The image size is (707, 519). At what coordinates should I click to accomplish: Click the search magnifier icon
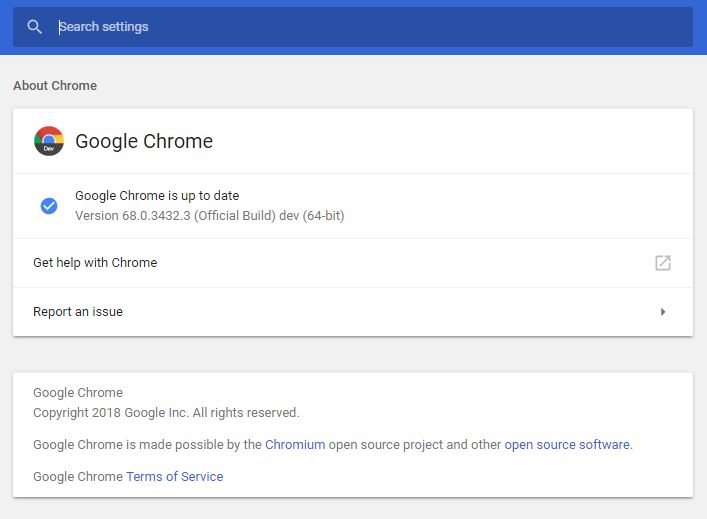coord(34,27)
